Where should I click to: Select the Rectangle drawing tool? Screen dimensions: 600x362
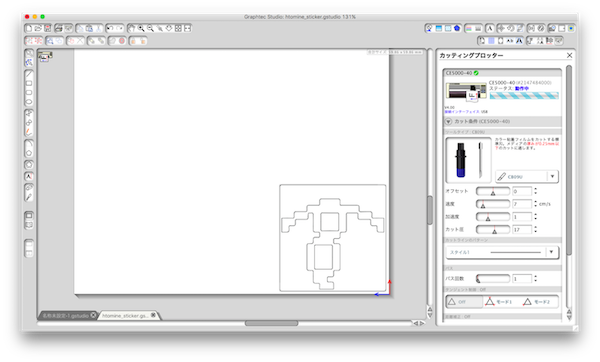(29, 83)
